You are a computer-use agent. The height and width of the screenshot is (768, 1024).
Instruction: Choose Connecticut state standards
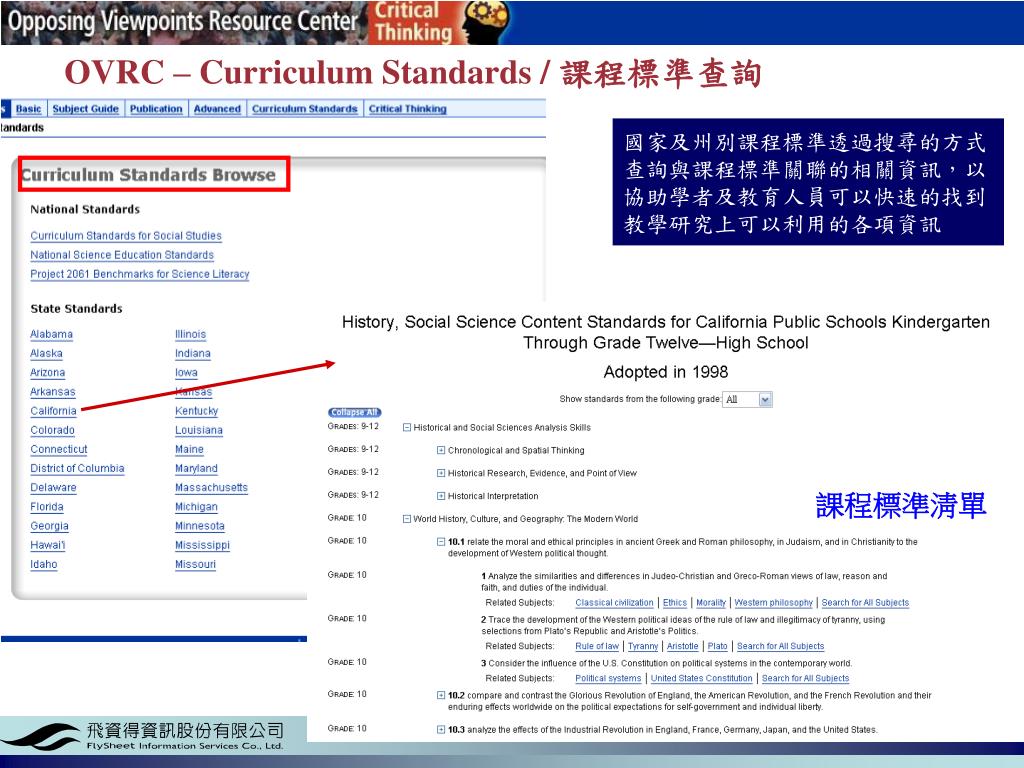click(x=59, y=449)
